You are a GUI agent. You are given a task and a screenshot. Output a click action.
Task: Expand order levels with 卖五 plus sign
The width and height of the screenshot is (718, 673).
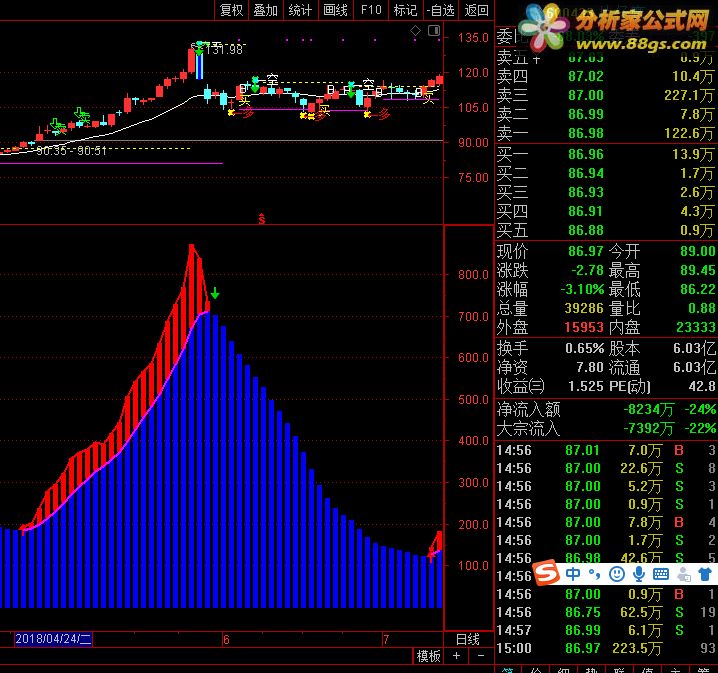[536, 59]
